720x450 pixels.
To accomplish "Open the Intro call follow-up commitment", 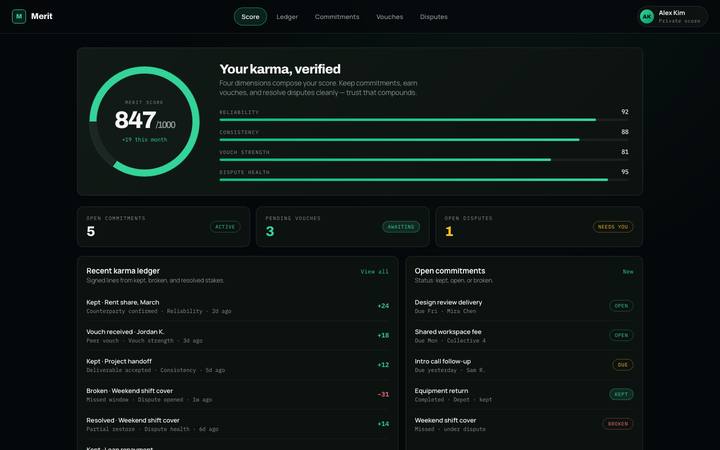I will (x=524, y=365).
